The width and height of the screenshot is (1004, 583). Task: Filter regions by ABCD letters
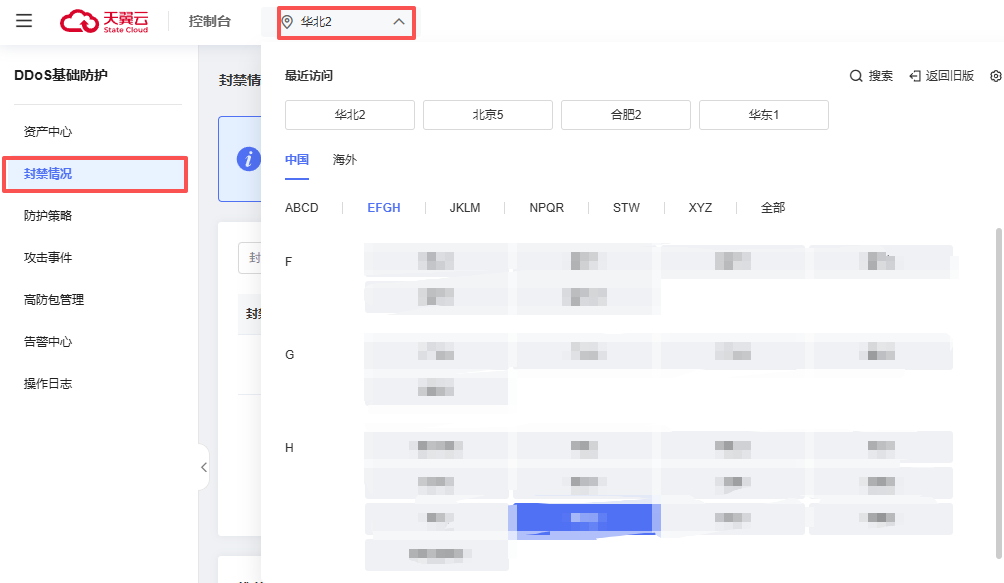click(302, 208)
